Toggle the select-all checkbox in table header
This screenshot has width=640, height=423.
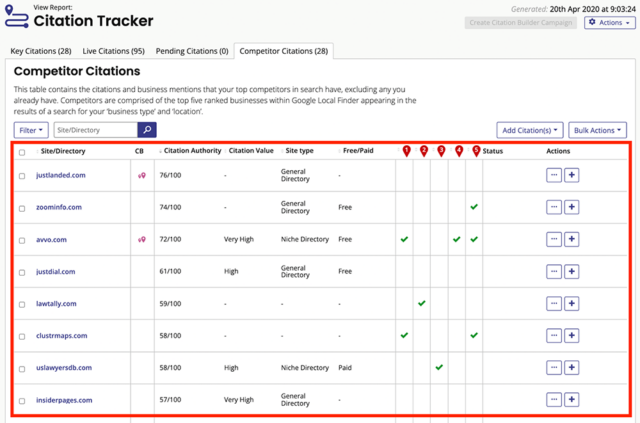(22, 152)
